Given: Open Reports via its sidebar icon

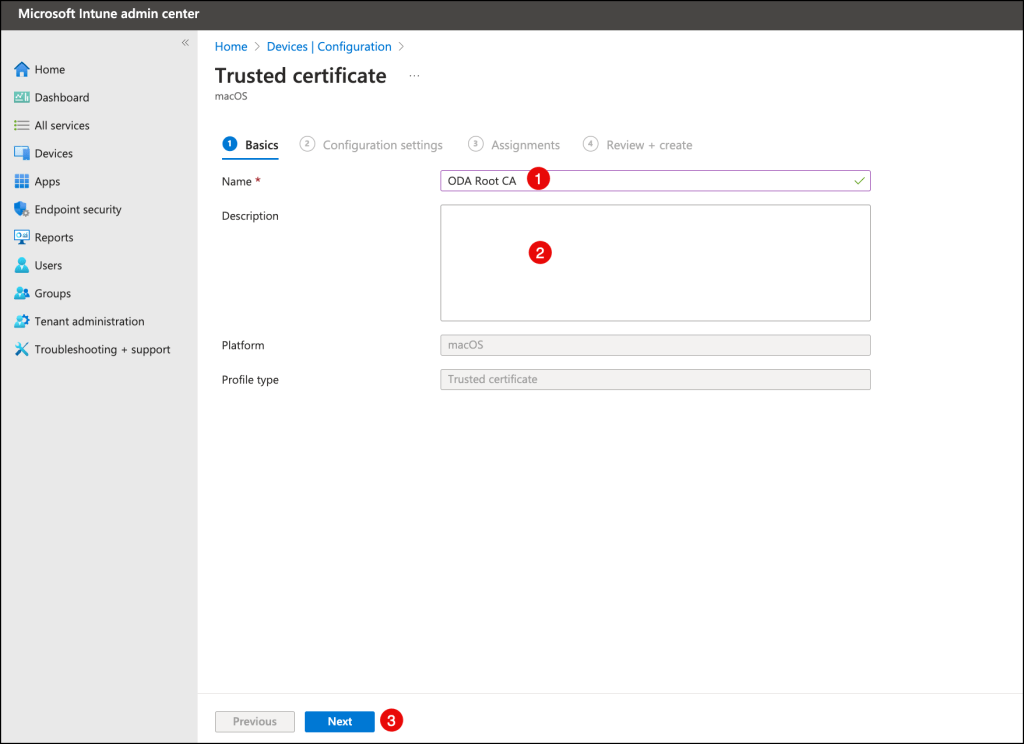Looking at the screenshot, I should point(22,238).
